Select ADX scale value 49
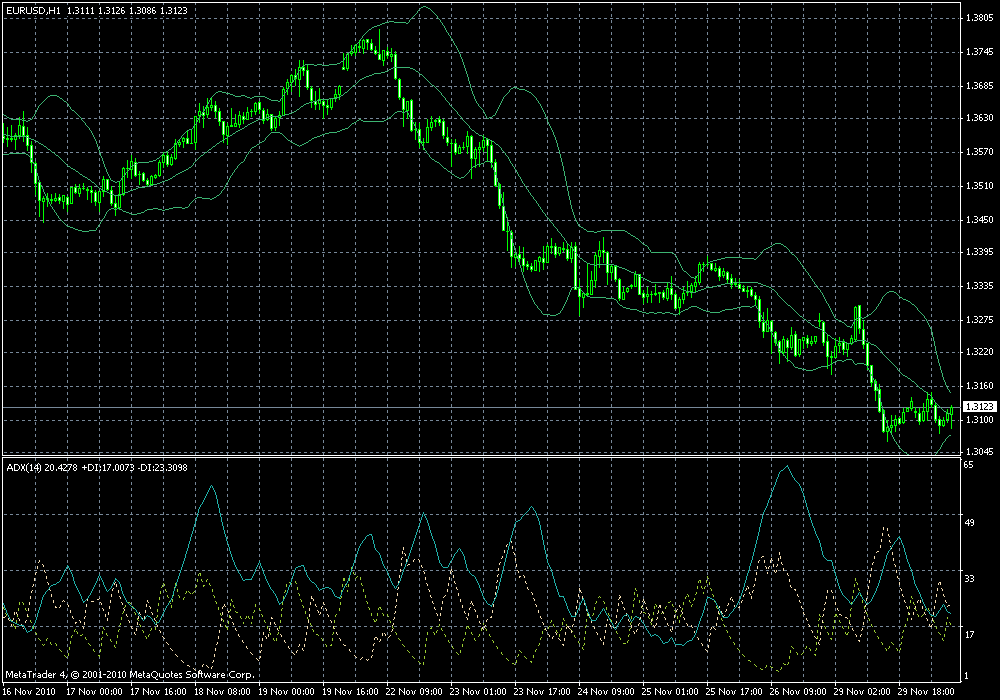Viewport: 1000px width, 700px height. [x=969, y=523]
